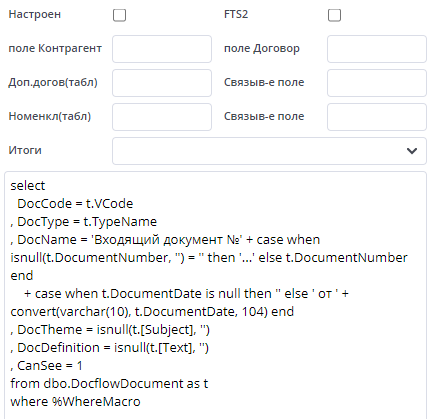Click the 'CanSee = 1' line
This screenshot has width=432, height=419.
click(x=46, y=366)
